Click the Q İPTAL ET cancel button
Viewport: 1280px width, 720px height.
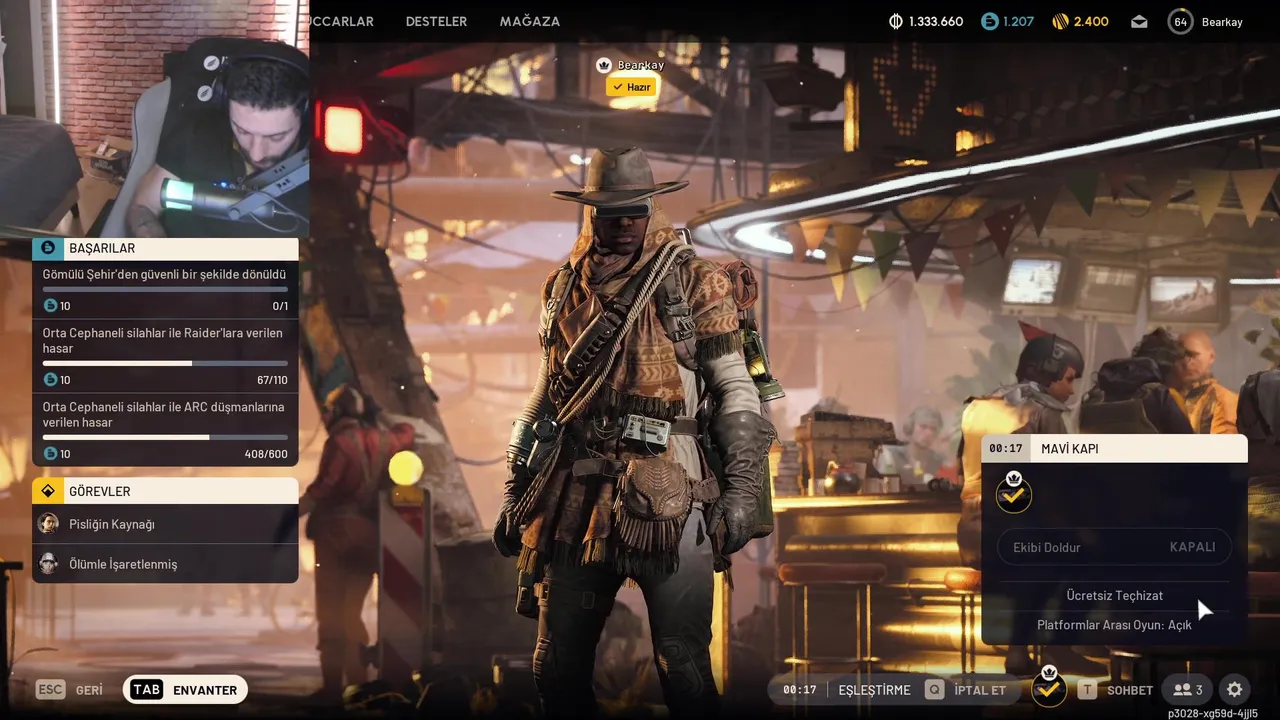[965, 690]
